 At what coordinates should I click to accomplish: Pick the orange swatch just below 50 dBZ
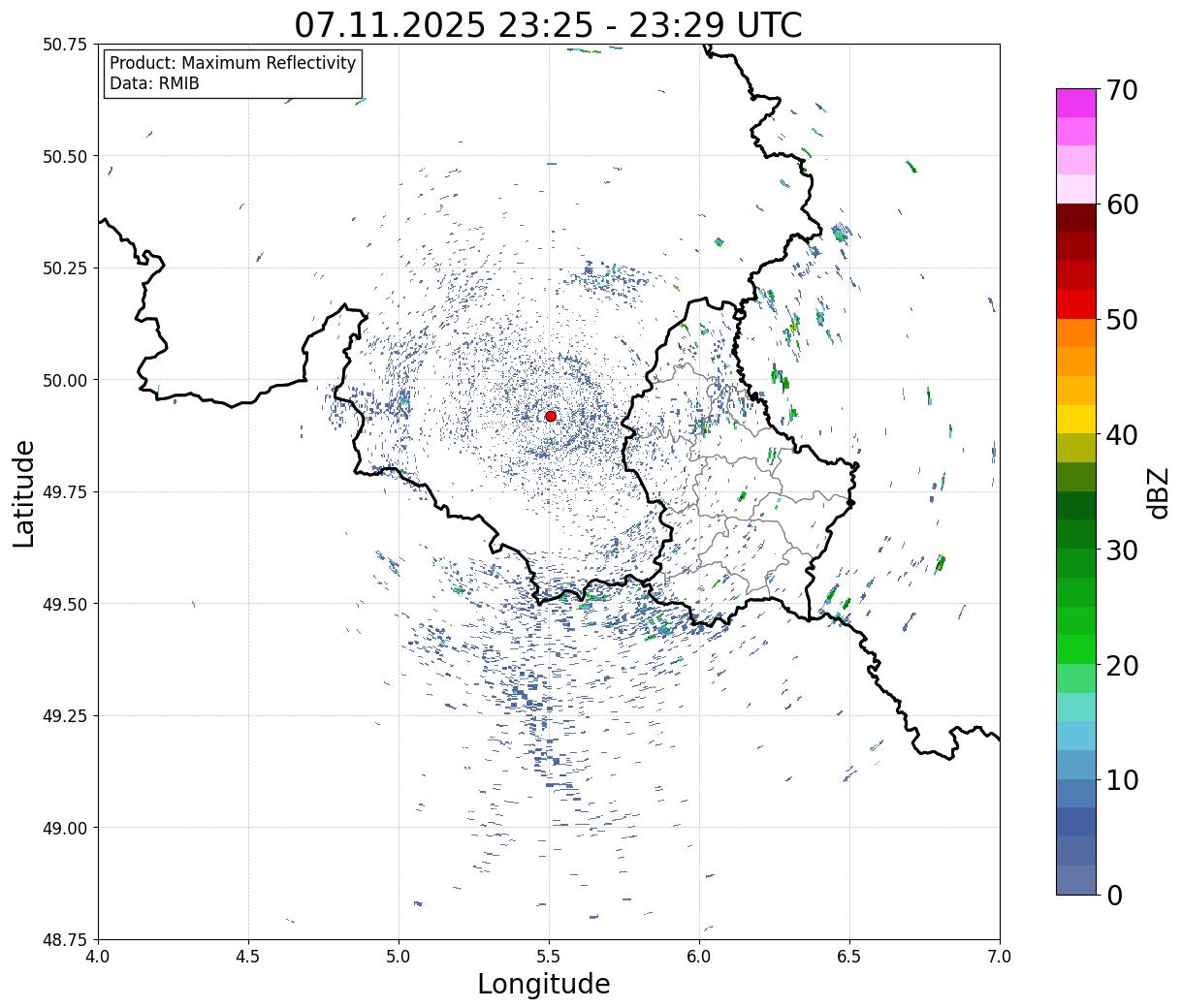(x=1076, y=333)
